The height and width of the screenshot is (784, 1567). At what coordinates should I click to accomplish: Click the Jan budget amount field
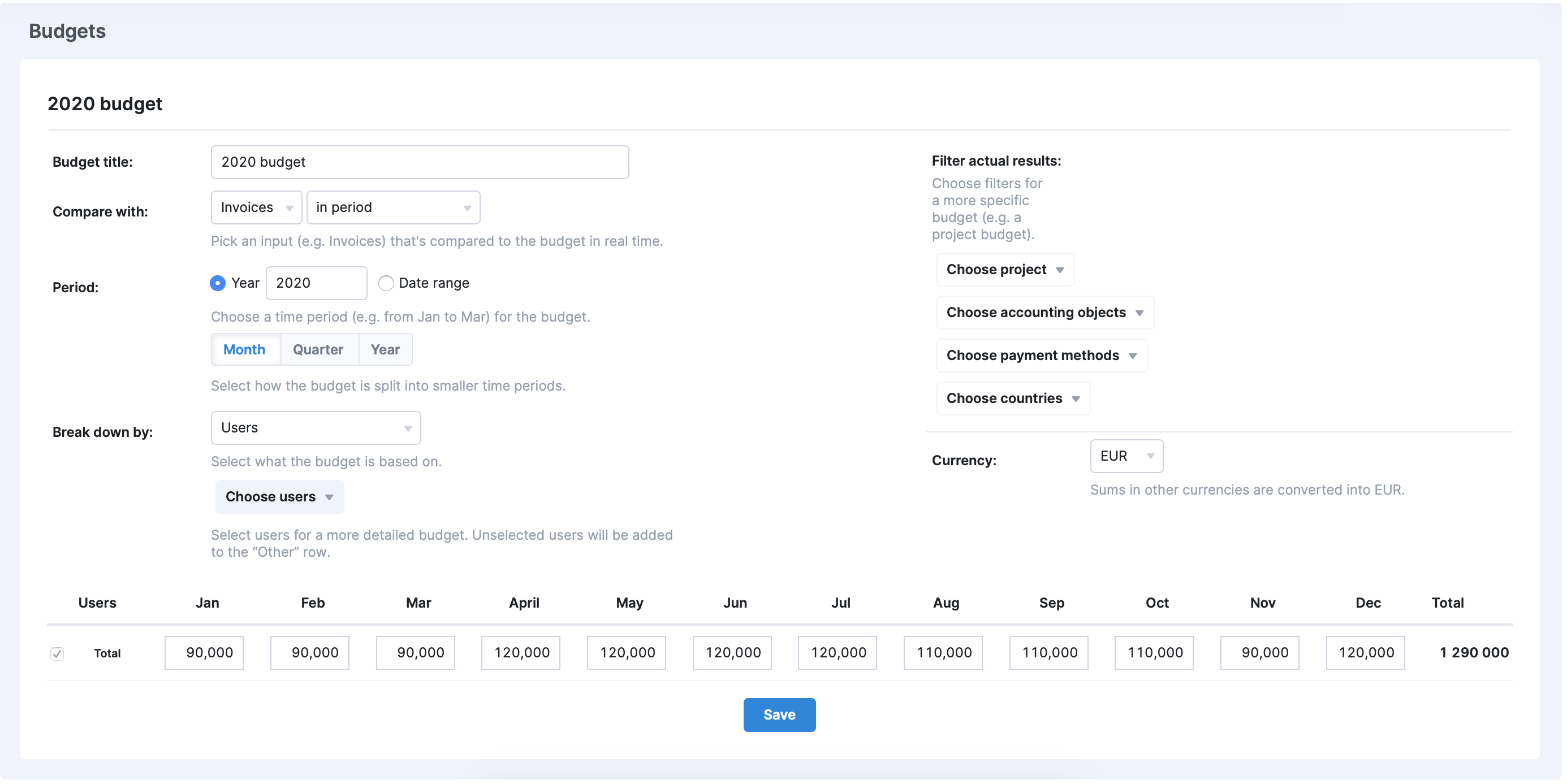coord(204,653)
